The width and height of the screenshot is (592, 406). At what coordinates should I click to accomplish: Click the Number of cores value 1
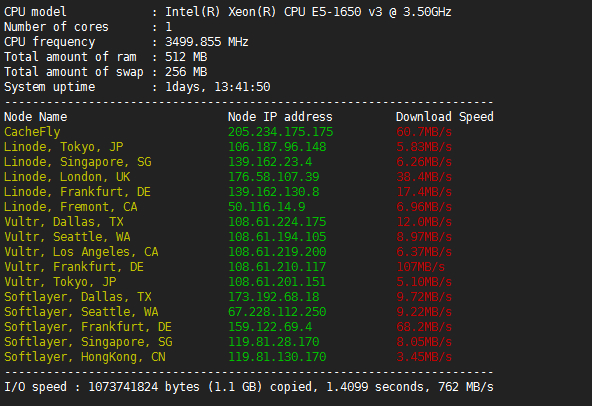coord(168,27)
